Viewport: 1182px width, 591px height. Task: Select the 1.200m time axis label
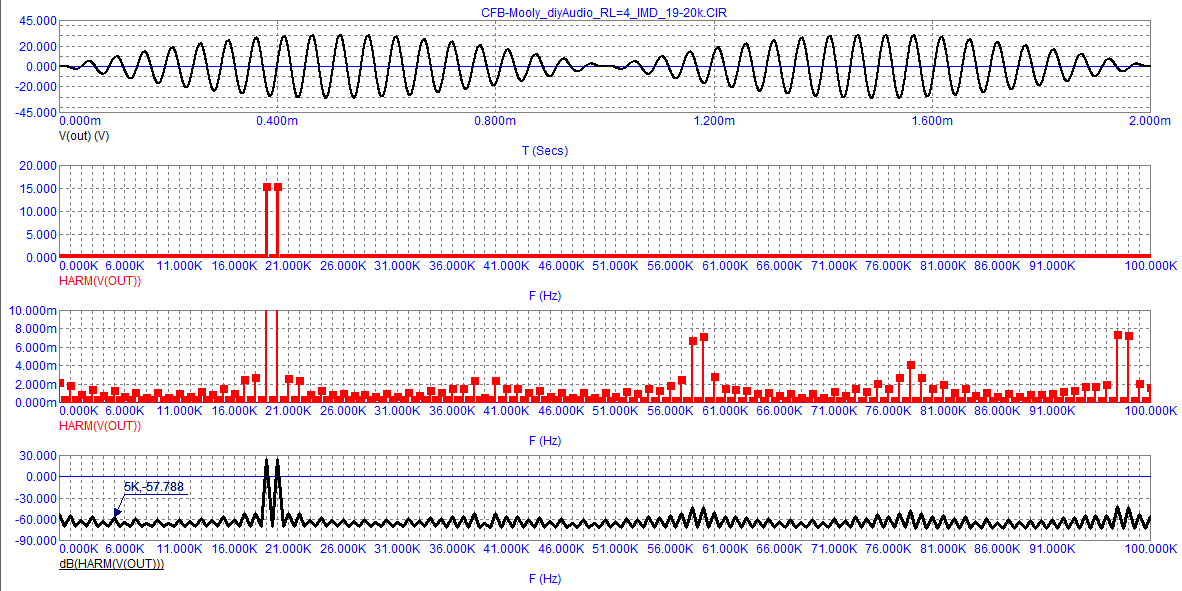coord(713,121)
